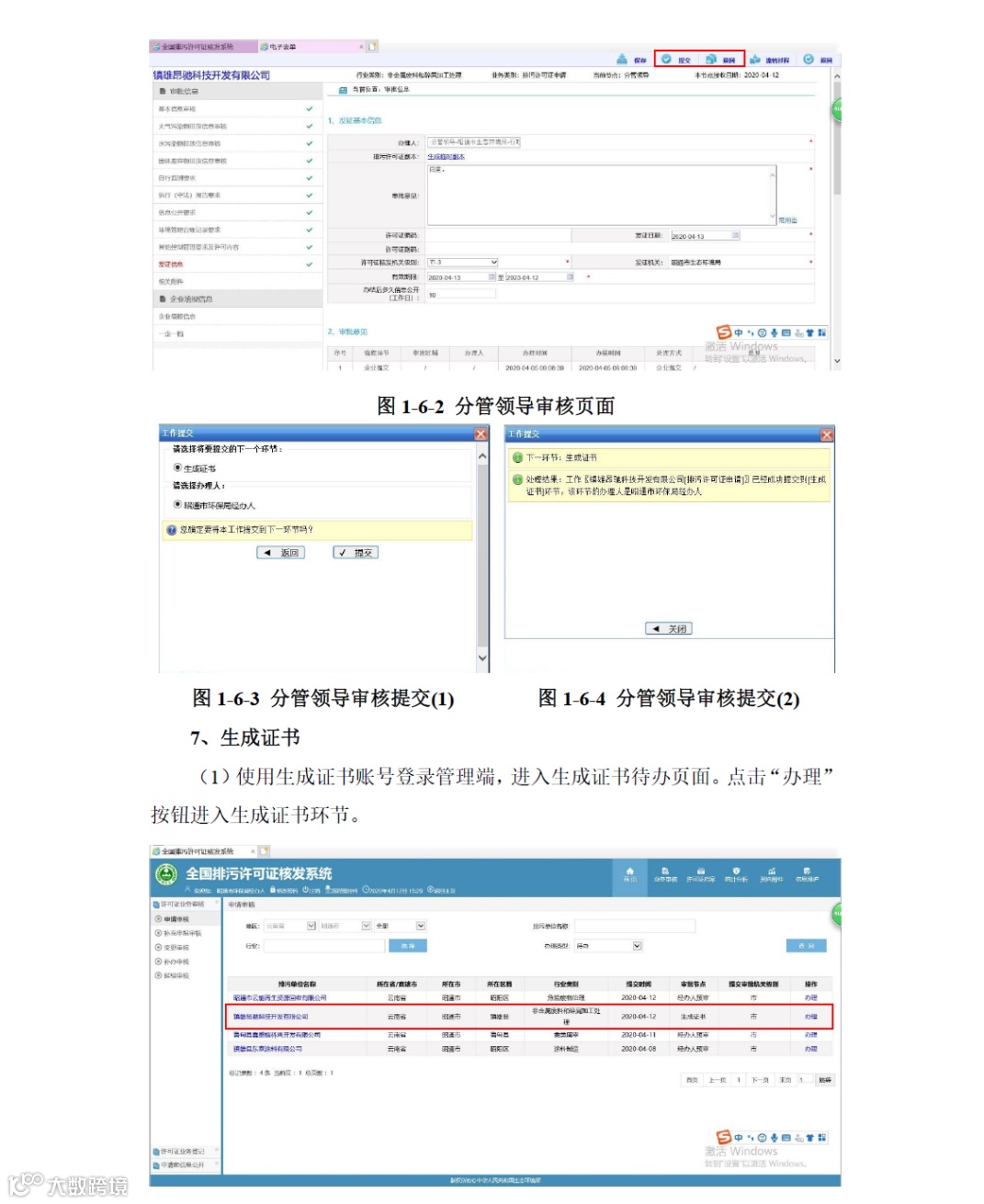Click 关闭 button in result dialog
The image size is (984, 1204).
(x=669, y=629)
